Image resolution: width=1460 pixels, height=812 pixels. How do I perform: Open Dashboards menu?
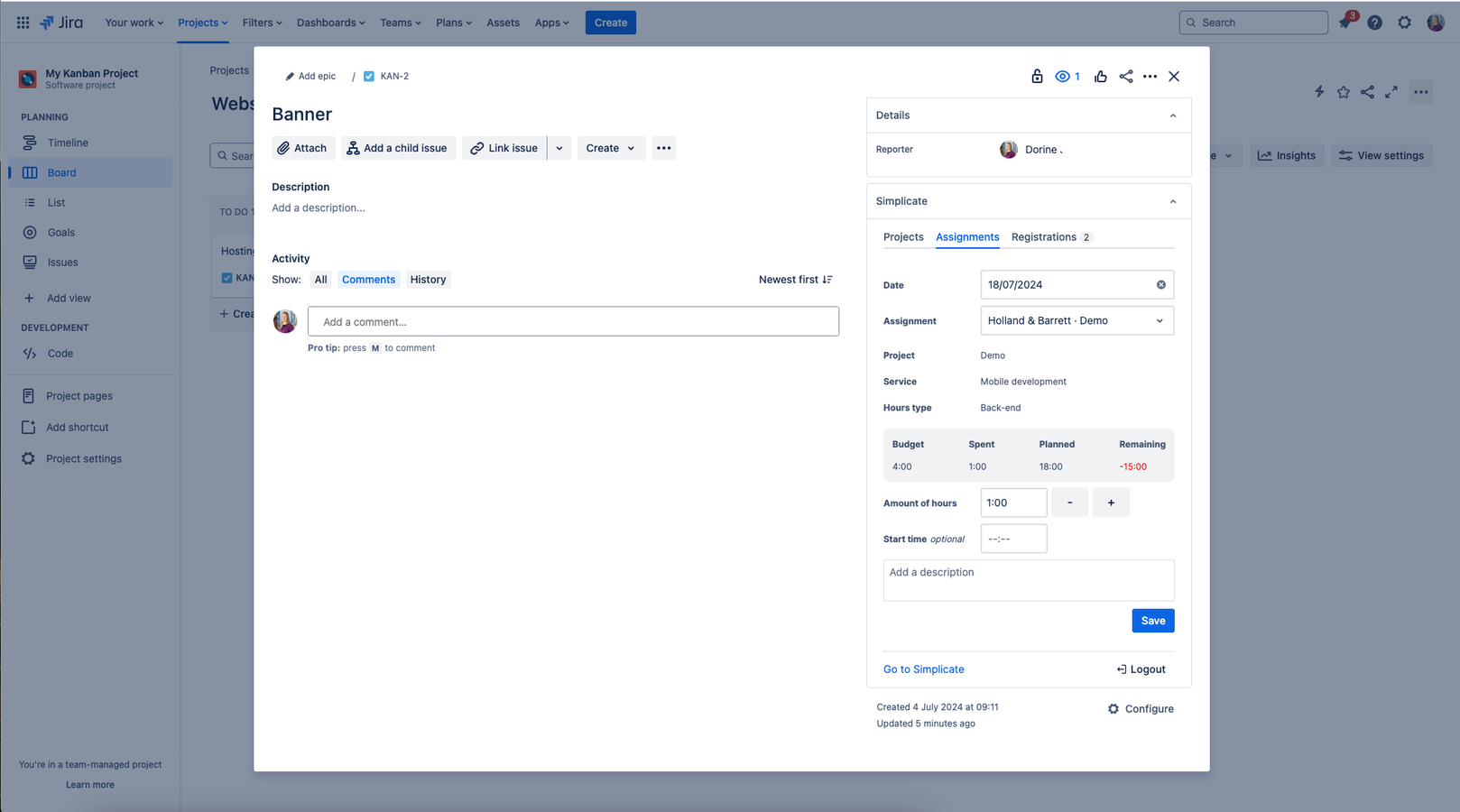pos(330,23)
